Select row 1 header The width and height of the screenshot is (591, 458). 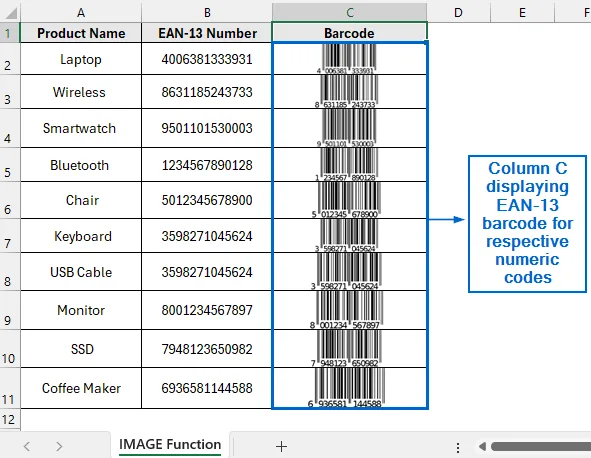pyautogui.click(x=10, y=32)
